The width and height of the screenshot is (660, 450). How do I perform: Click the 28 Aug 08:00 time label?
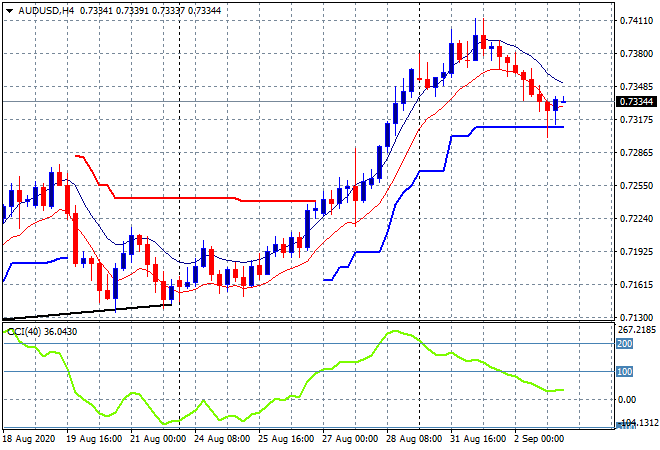(x=414, y=439)
